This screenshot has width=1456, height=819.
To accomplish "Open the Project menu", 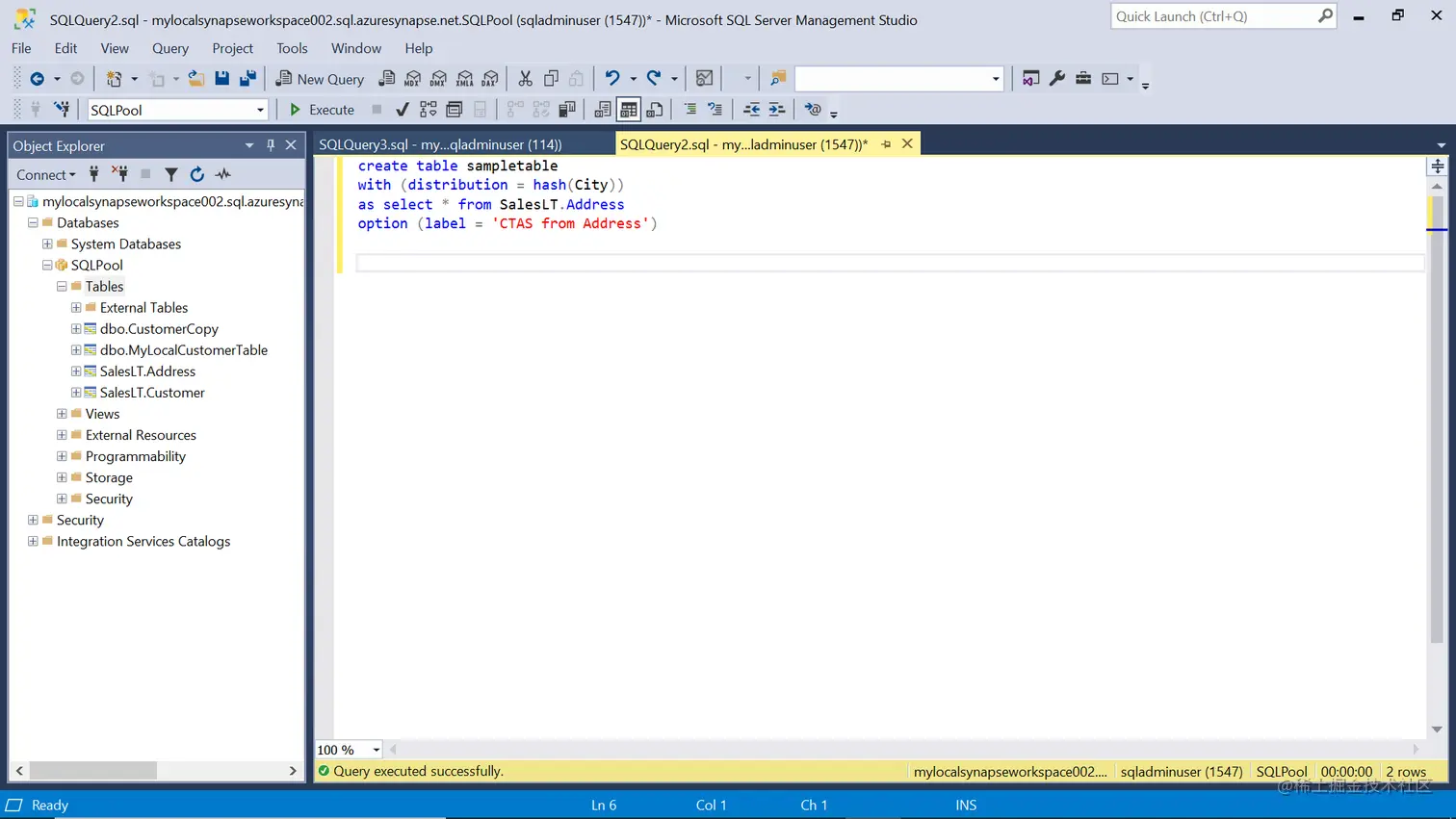I will tap(232, 48).
